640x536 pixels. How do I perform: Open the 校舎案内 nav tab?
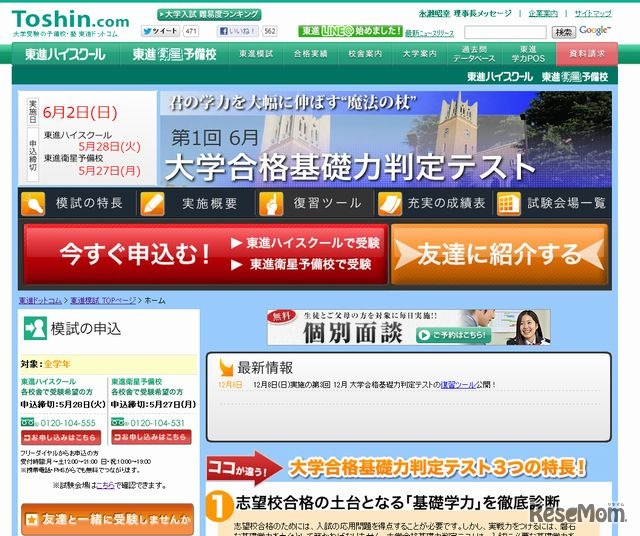tap(365, 54)
